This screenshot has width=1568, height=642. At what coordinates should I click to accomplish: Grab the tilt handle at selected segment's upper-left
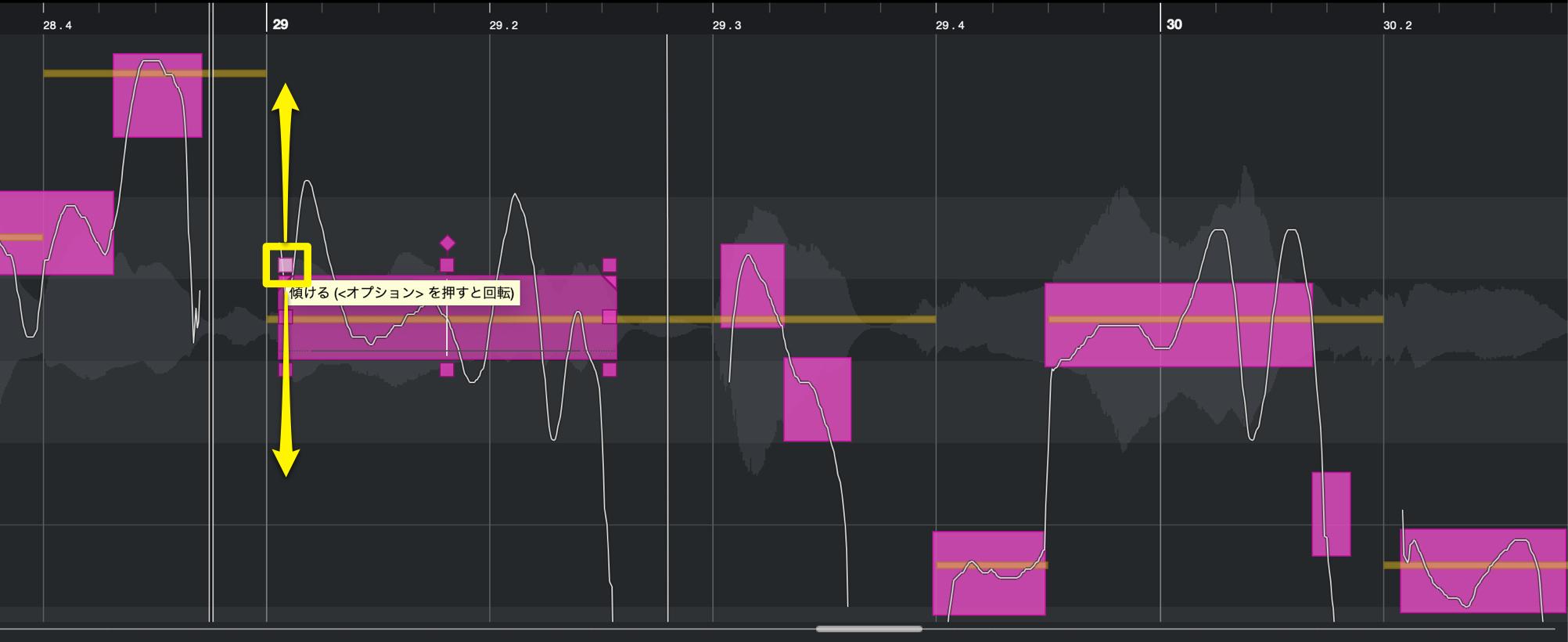[x=286, y=265]
